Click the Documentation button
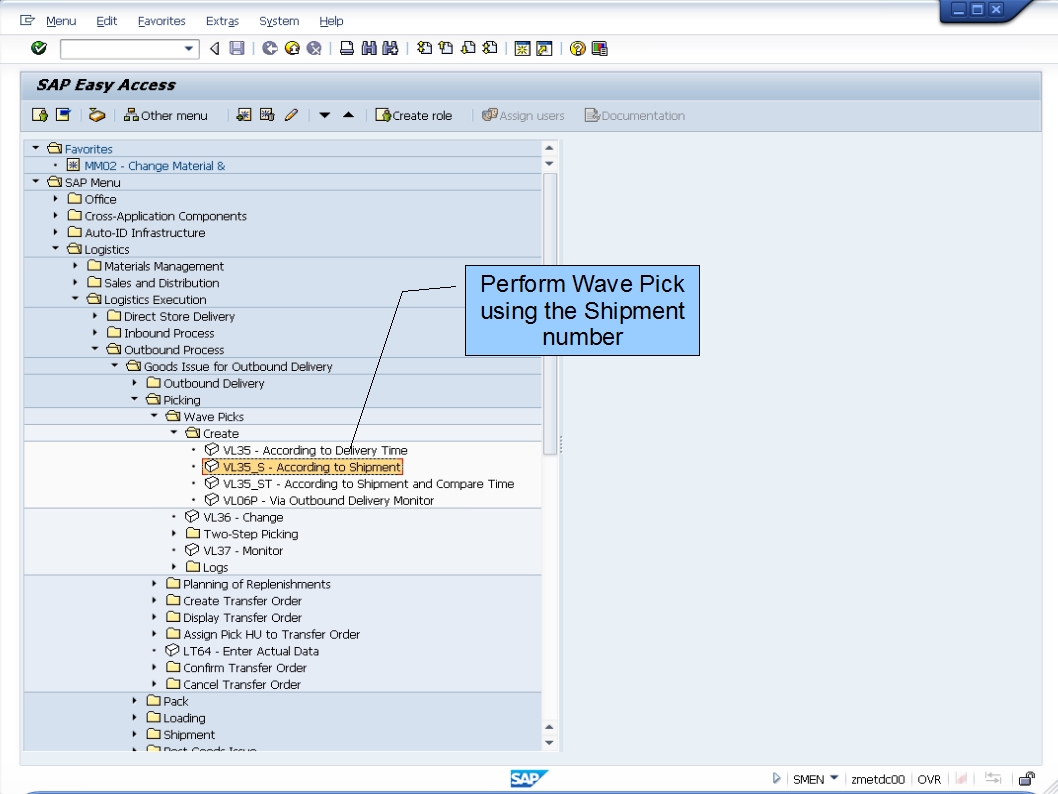Screen dimensions: 1058x794 click(x=634, y=115)
